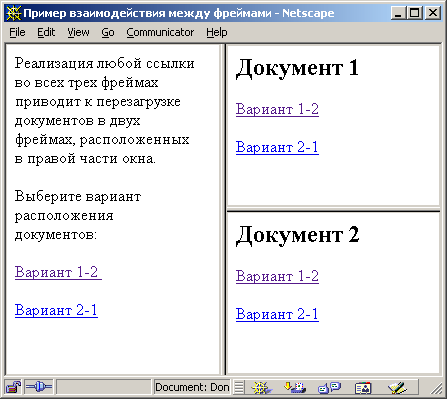
Task: Click Вариант 2-1 link under Документ 2
Action: tap(277, 314)
